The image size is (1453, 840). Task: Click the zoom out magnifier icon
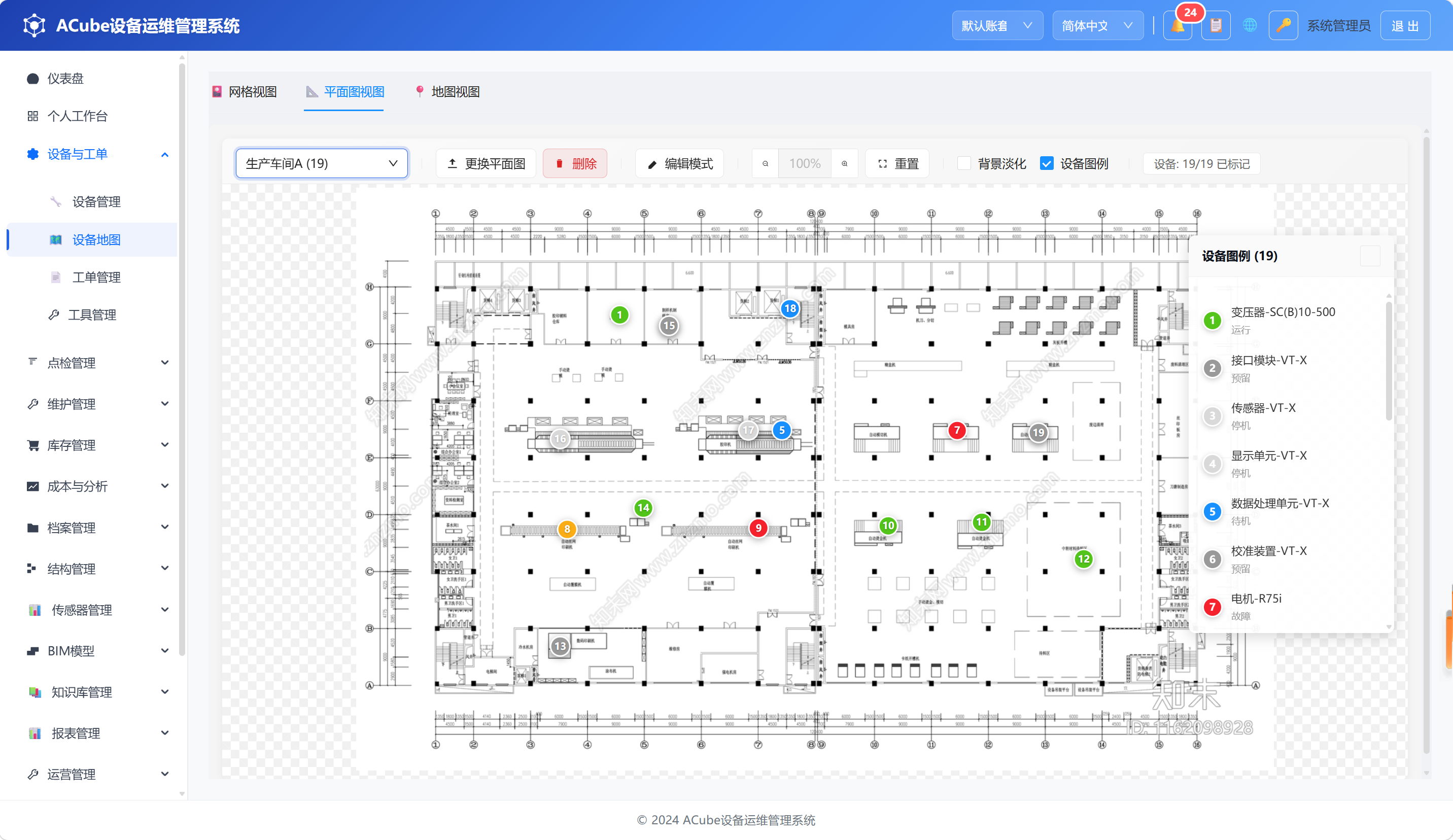(x=765, y=164)
